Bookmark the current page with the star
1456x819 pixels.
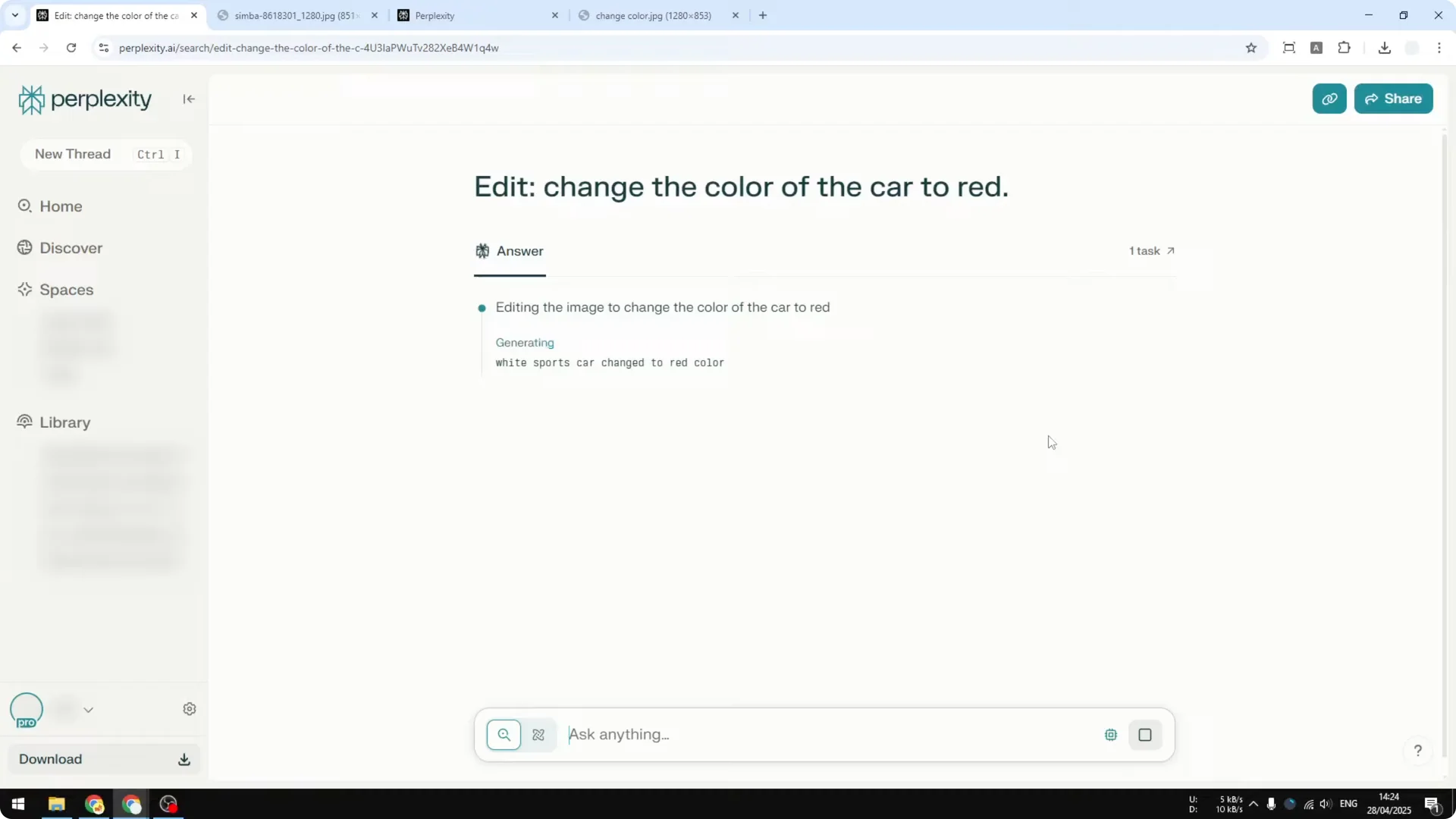click(x=1251, y=47)
